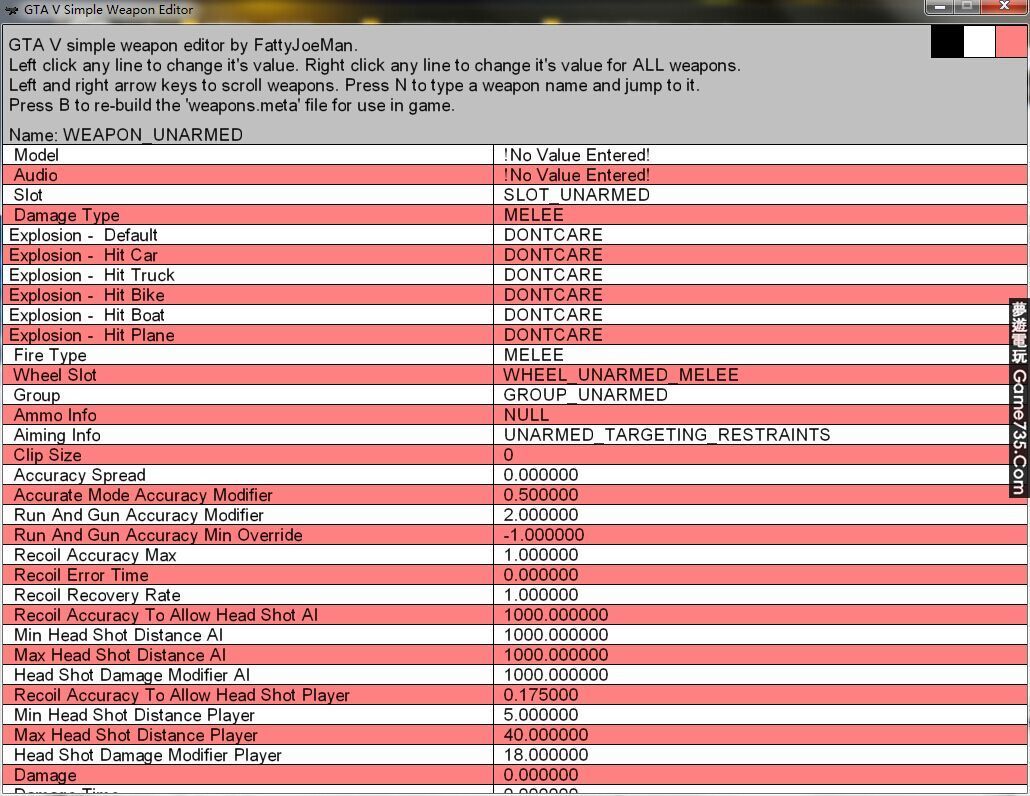Click the black color swatch
The width and height of the screenshot is (1030, 796).
click(x=947, y=41)
